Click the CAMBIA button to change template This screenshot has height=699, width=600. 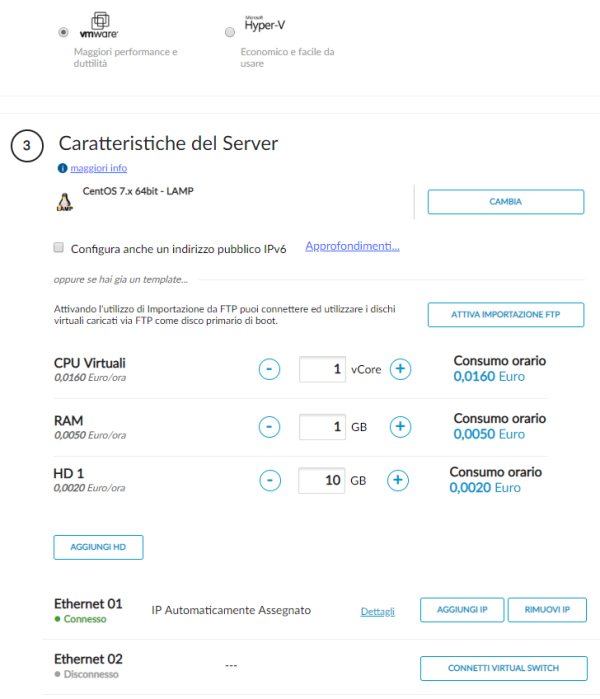click(x=505, y=201)
